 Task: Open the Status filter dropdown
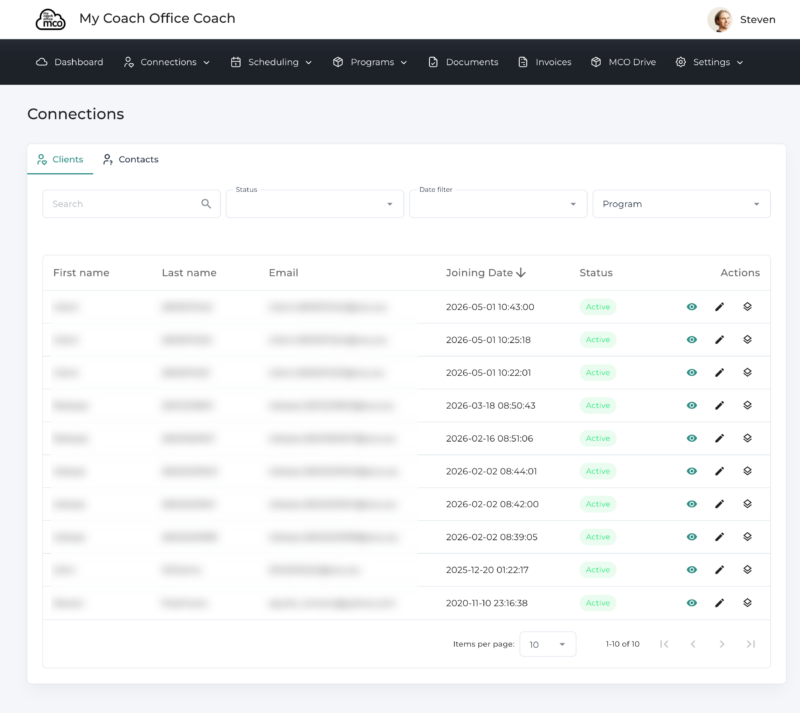coord(315,204)
